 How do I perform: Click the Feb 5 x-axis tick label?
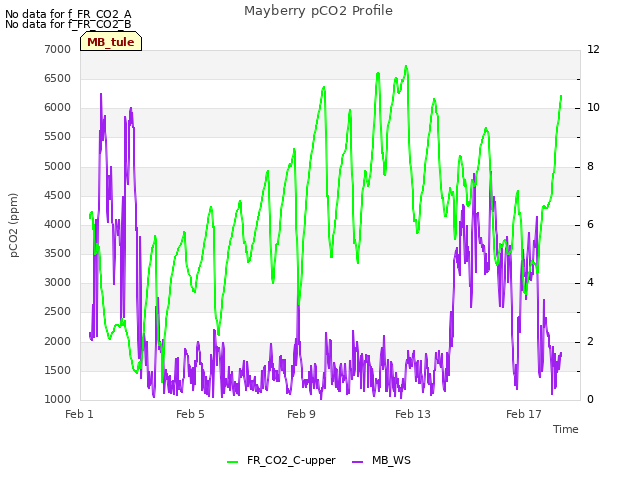[190, 414]
